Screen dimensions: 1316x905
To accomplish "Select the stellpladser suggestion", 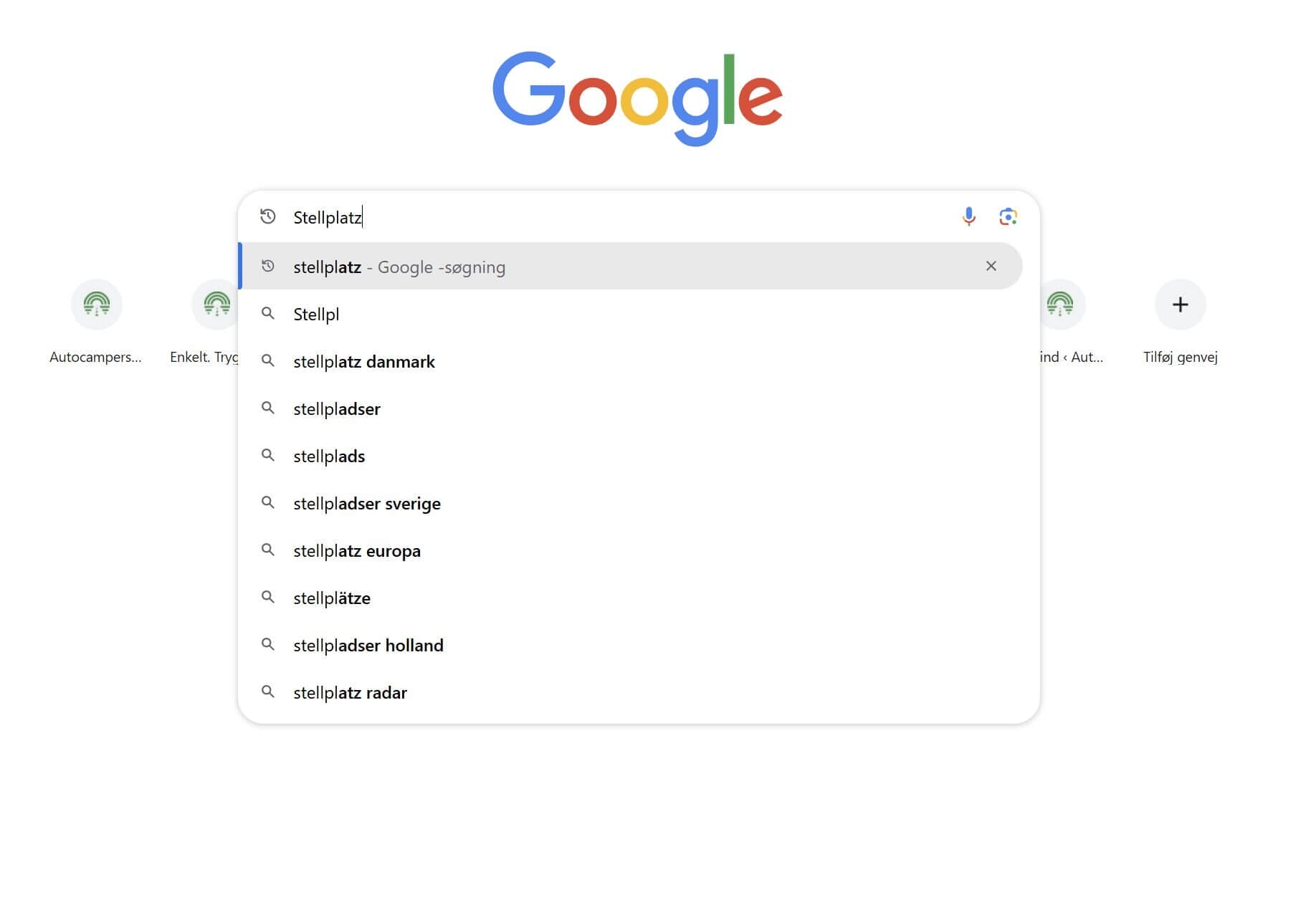I will [x=631, y=408].
